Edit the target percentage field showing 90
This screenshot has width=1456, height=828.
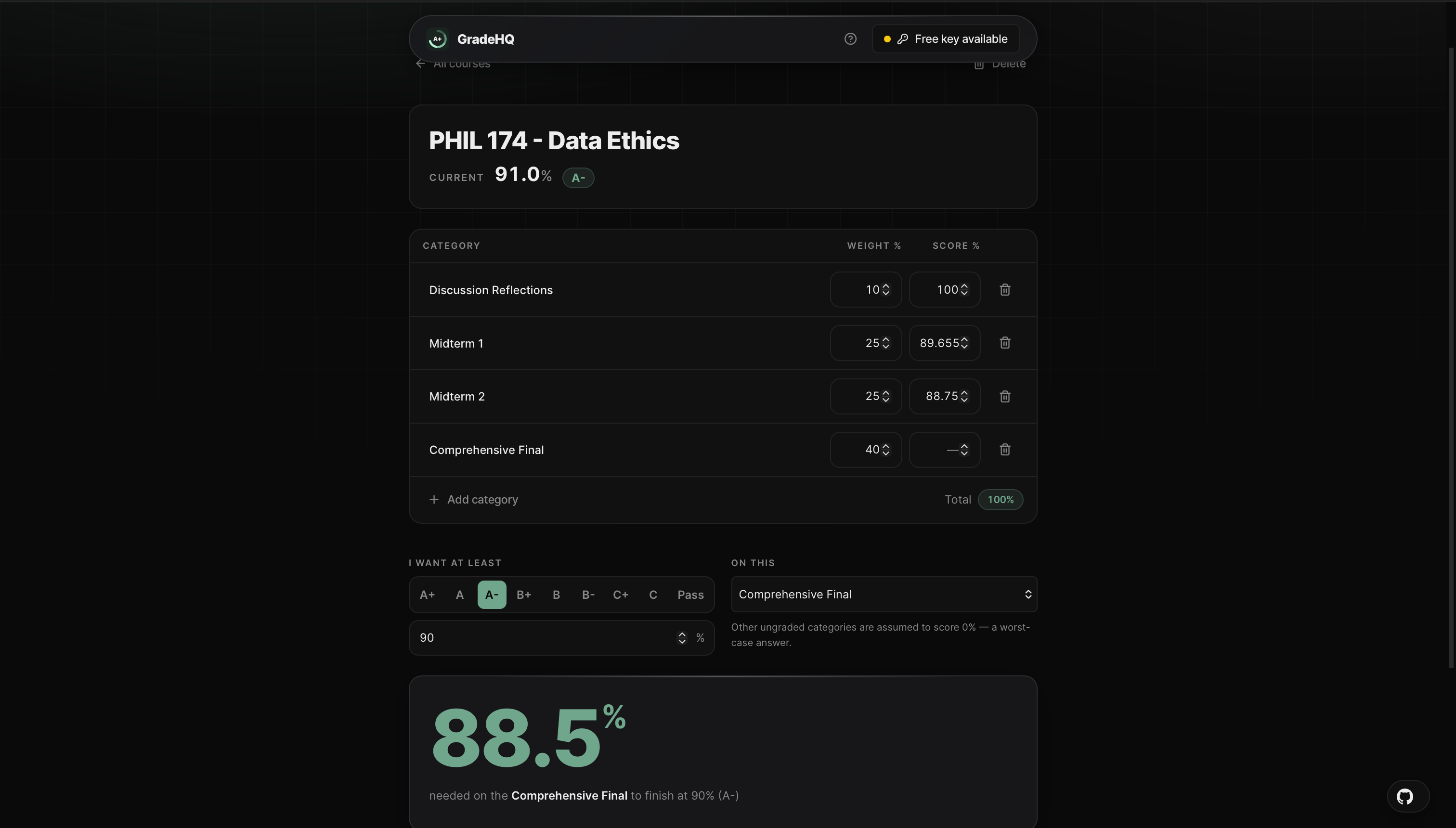(561, 638)
